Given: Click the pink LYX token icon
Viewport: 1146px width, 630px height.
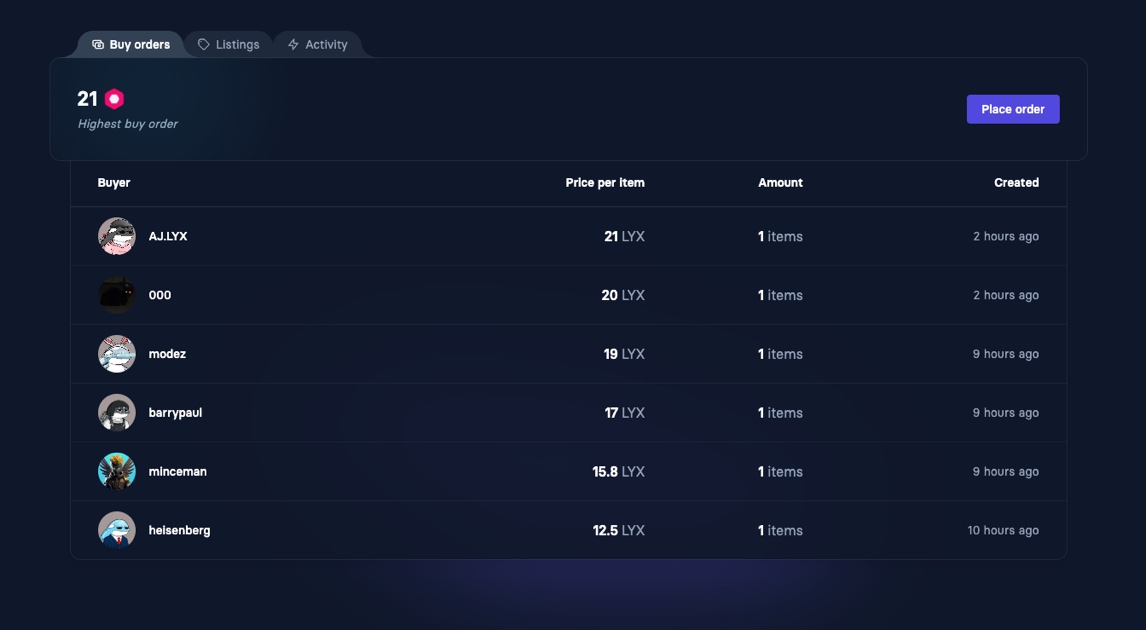Looking at the screenshot, I should tap(115, 99).
